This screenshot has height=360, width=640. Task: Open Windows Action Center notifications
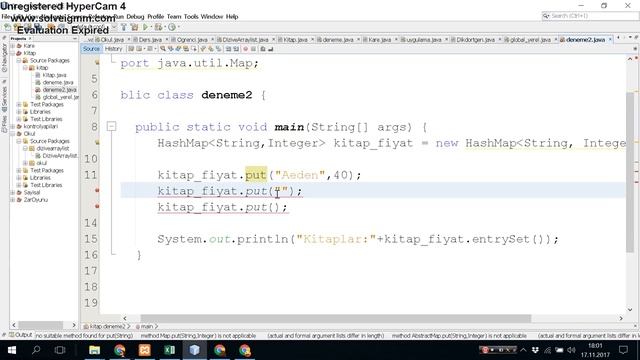[x=623, y=350]
